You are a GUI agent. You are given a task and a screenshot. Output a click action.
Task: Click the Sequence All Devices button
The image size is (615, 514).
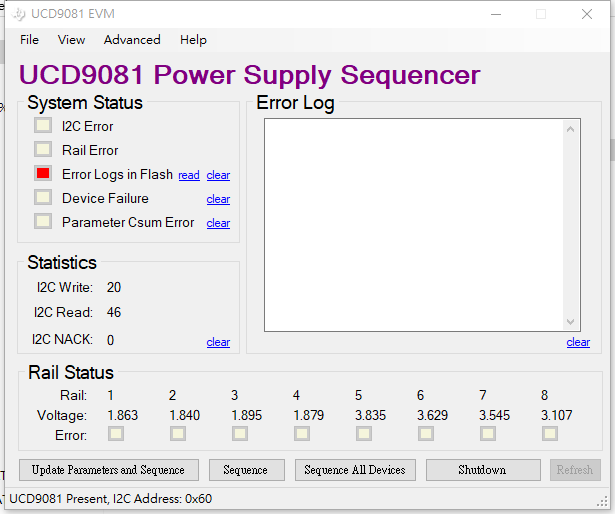[355, 470]
